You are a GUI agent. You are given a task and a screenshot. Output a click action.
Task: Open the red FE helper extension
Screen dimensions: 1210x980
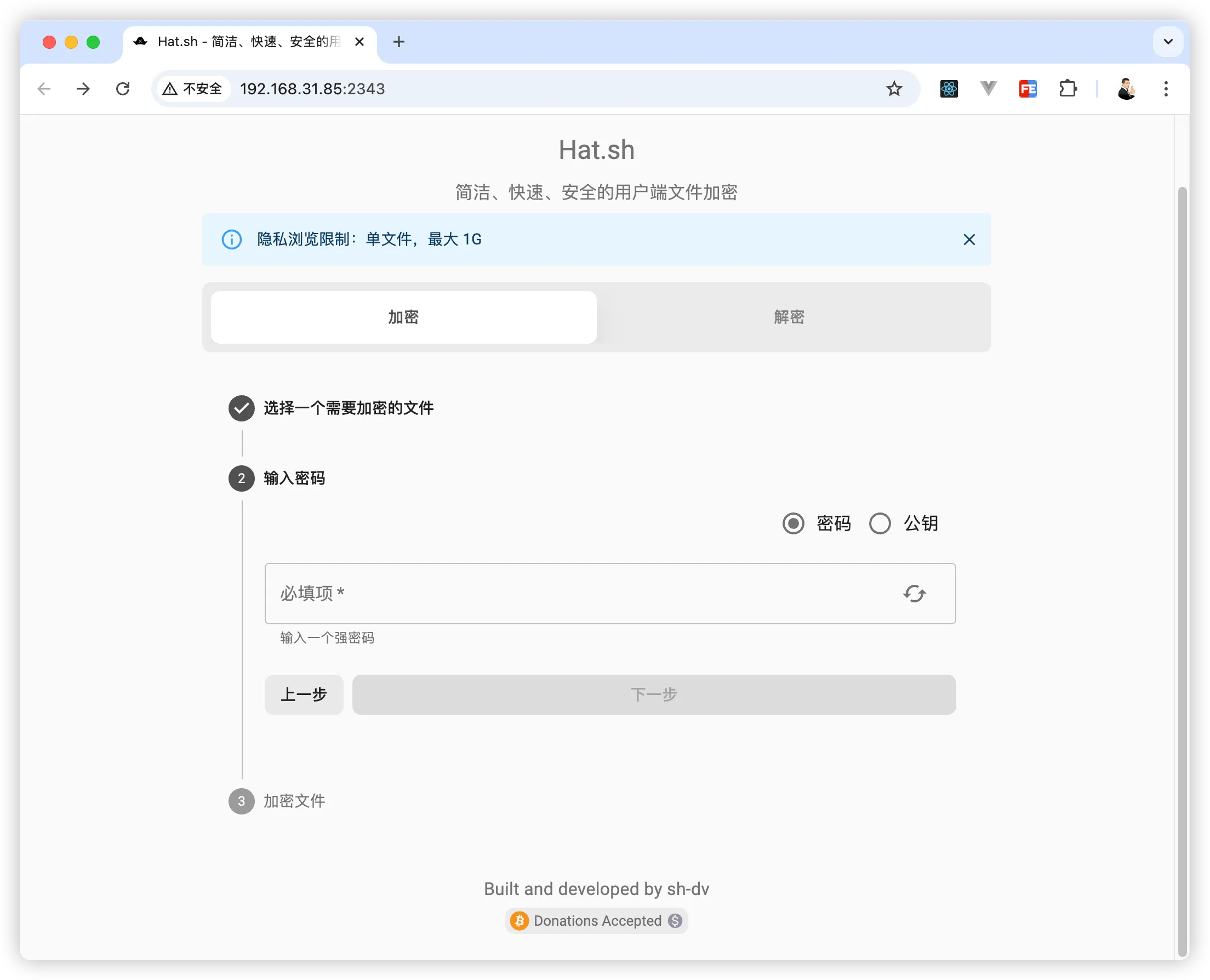coord(1028,89)
